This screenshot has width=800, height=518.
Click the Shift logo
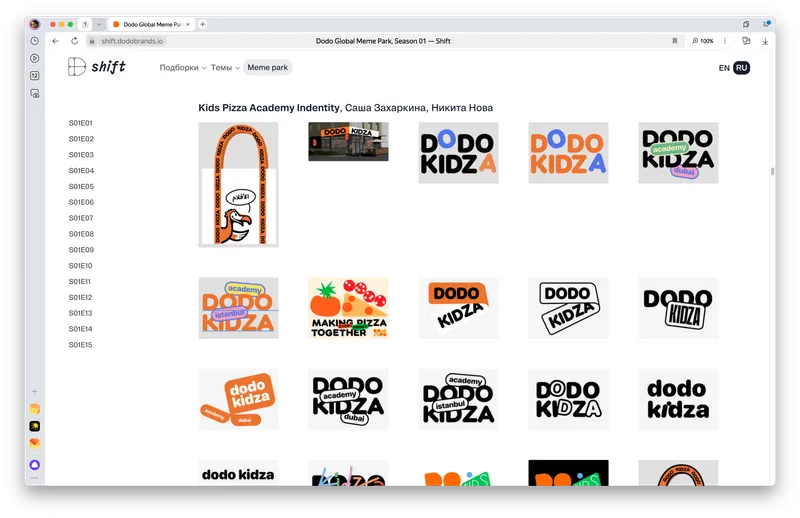(96, 67)
